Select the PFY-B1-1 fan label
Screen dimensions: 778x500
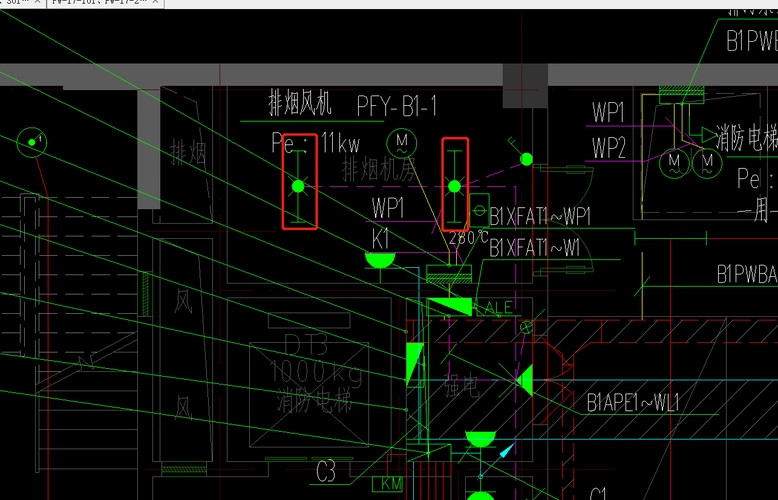(396, 106)
